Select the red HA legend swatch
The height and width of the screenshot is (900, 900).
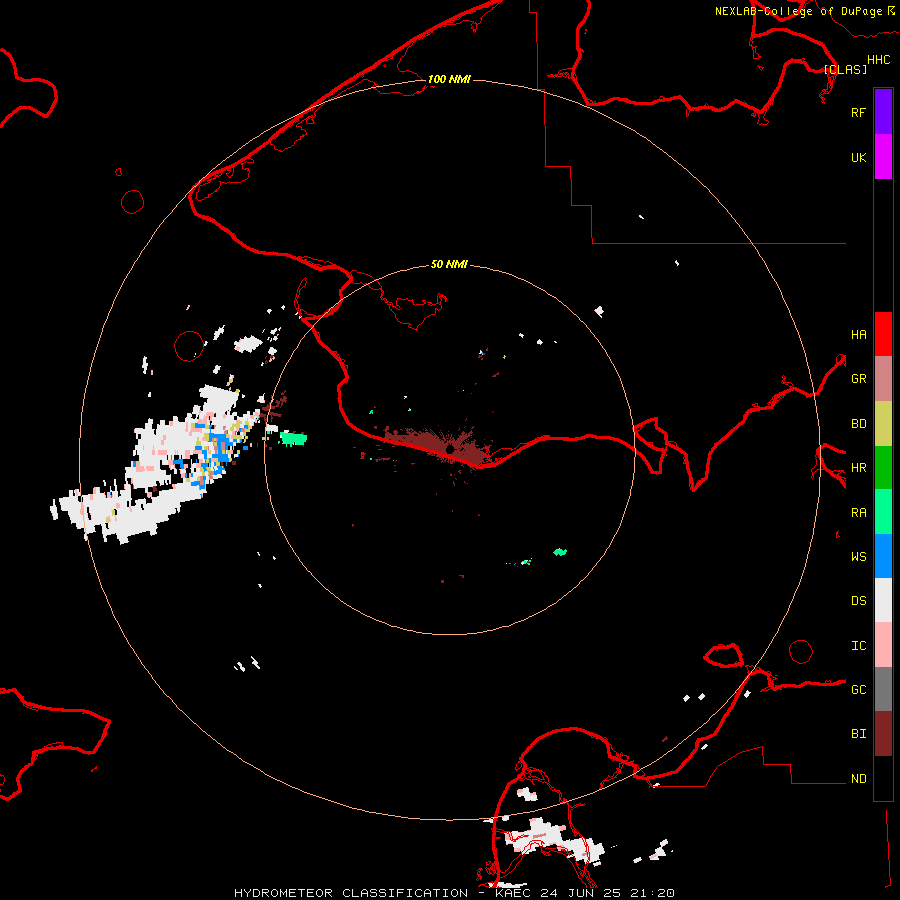tap(883, 334)
